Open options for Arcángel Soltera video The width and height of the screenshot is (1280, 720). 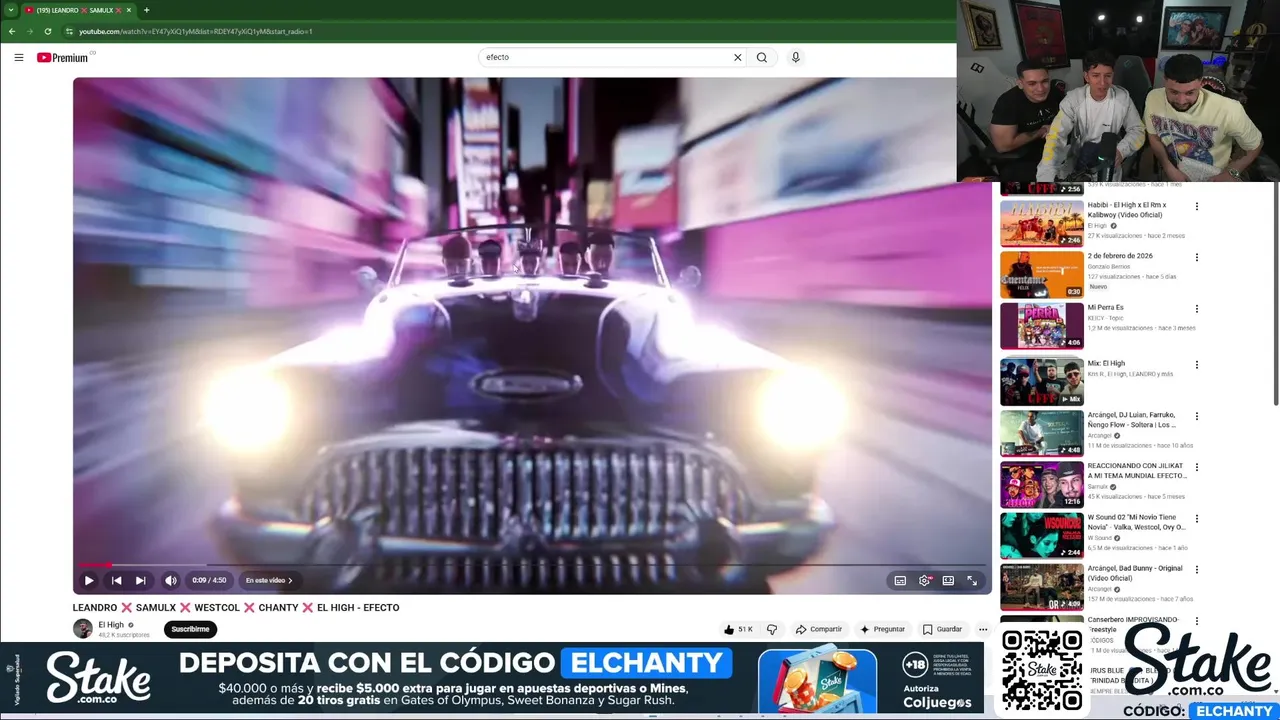tap(1196, 416)
